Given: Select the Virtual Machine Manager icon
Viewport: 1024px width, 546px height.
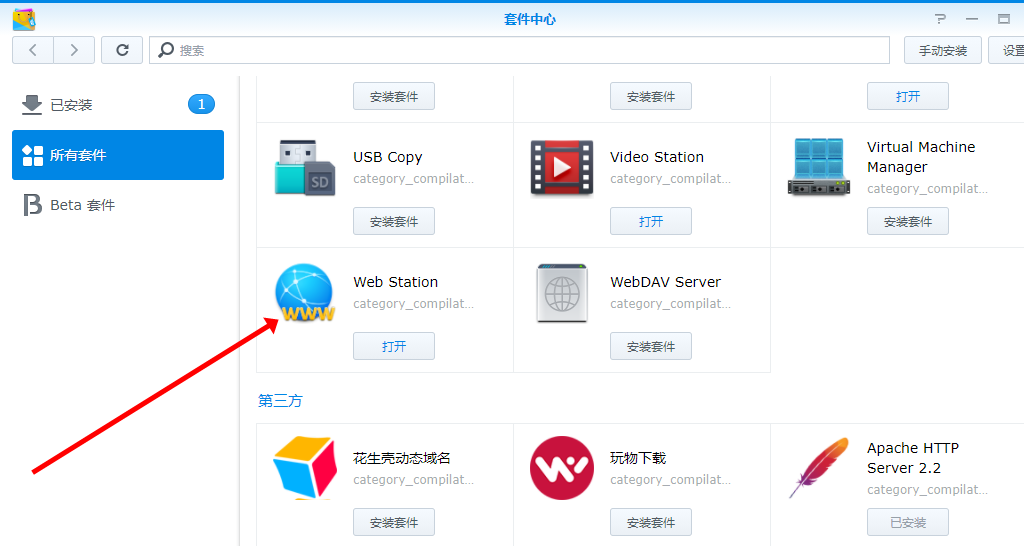Looking at the screenshot, I should tap(818, 168).
